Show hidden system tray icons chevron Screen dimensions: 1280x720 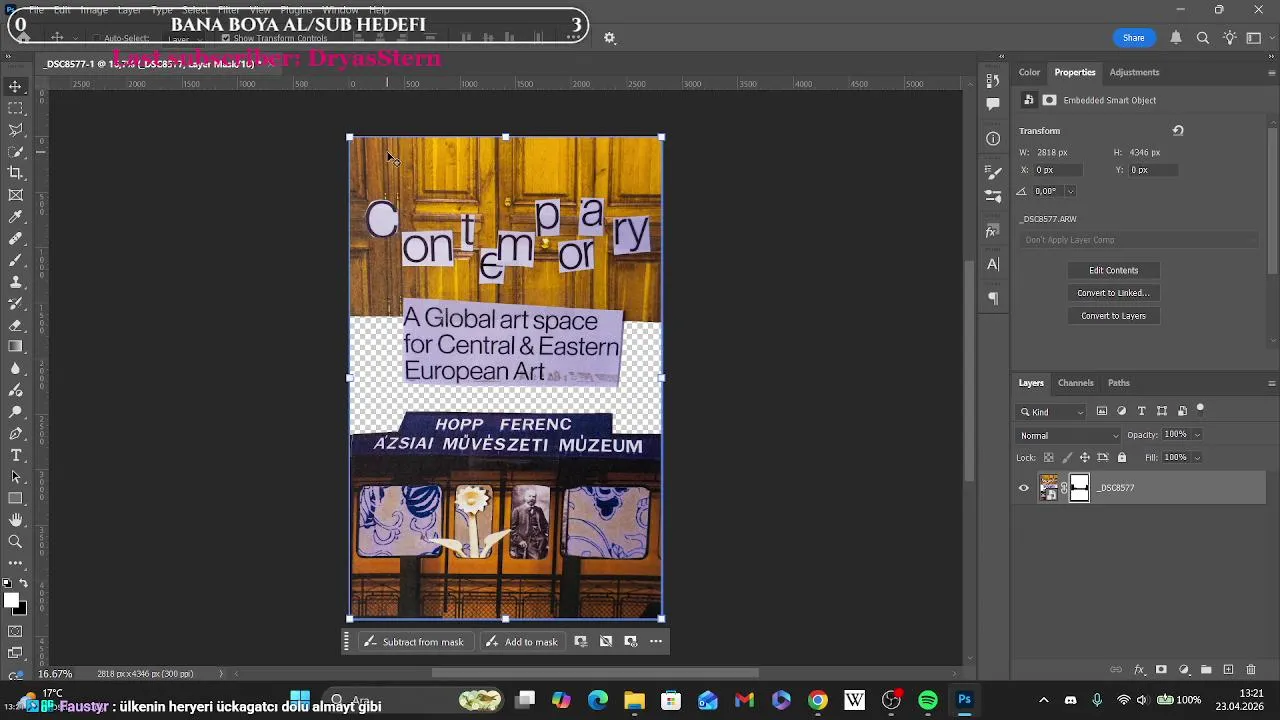pos(1044,700)
